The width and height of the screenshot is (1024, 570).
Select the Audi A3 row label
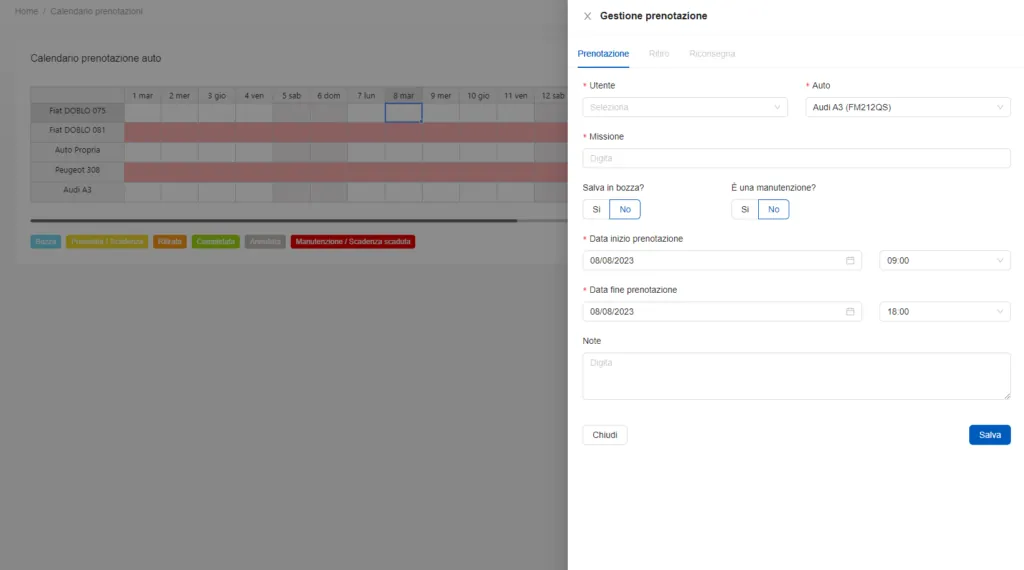[x=77, y=190]
